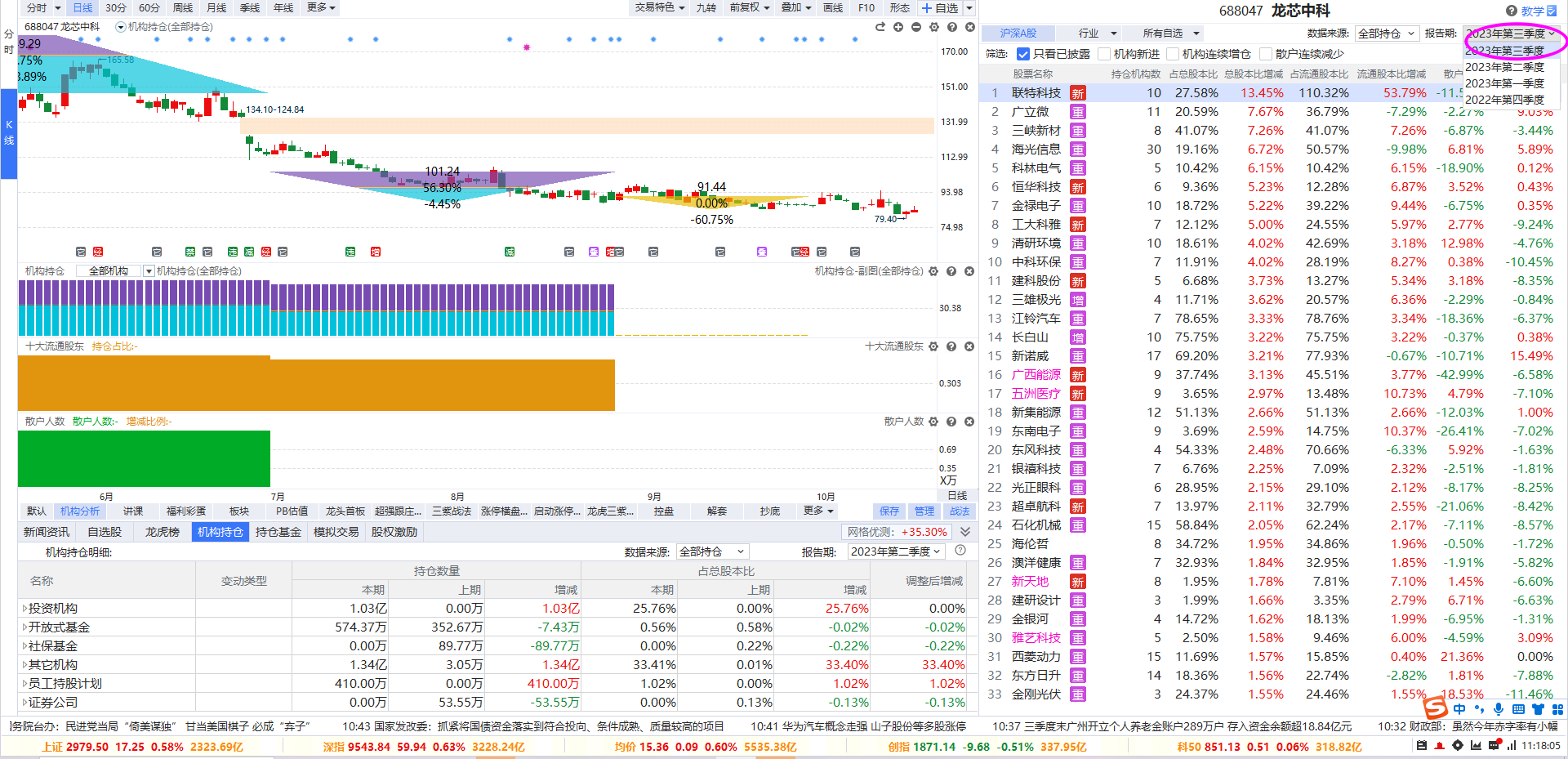Image resolution: width=1568 pixels, height=759 pixels.
Task: Switch to the 周线 chart period
Action: 183,7
